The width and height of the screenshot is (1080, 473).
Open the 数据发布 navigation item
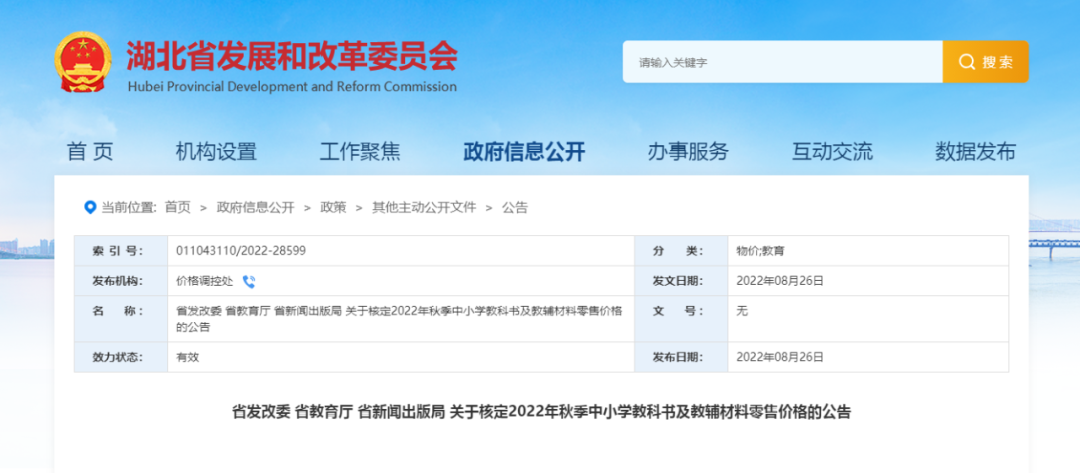[x=975, y=152]
